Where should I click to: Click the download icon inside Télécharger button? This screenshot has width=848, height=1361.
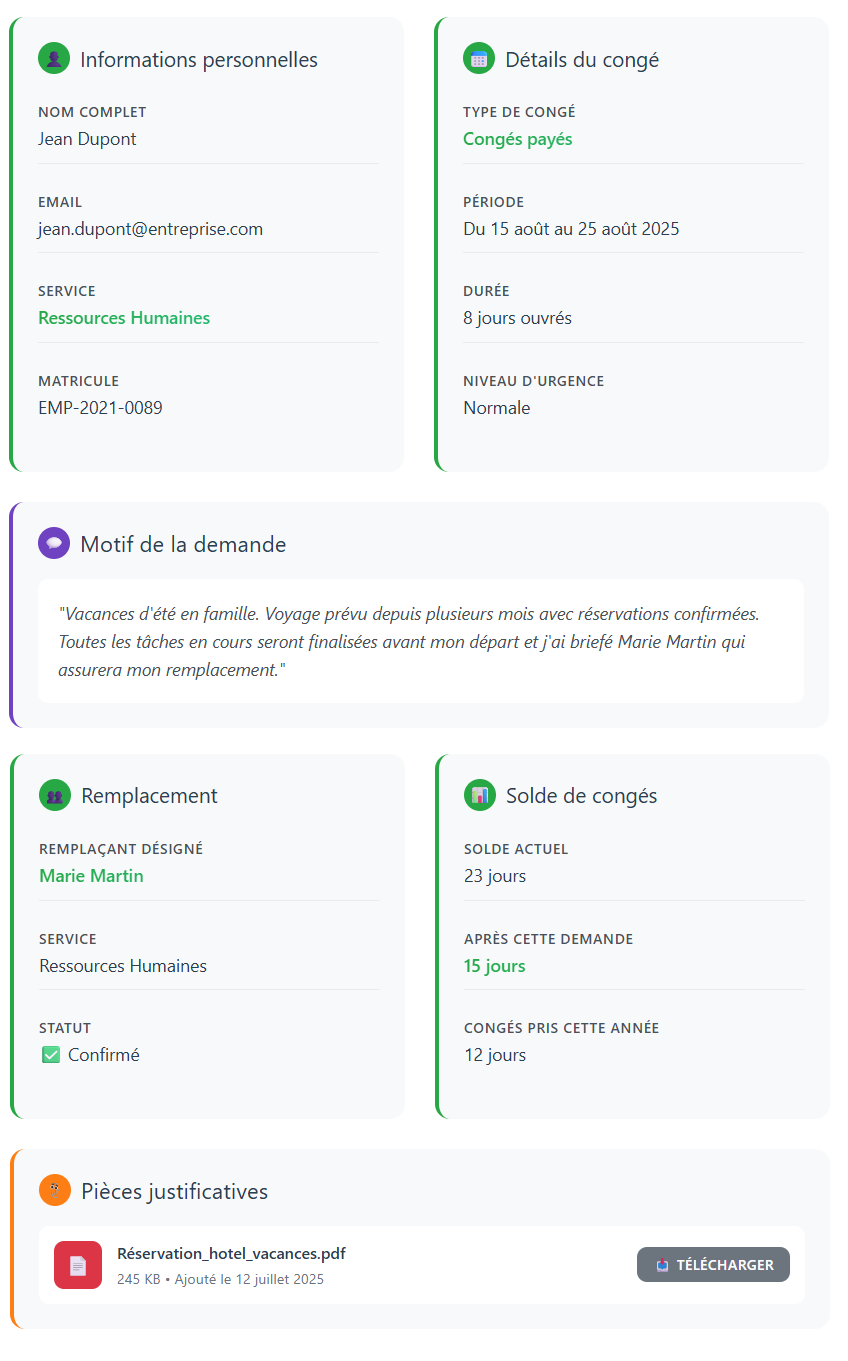[x=662, y=1265]
